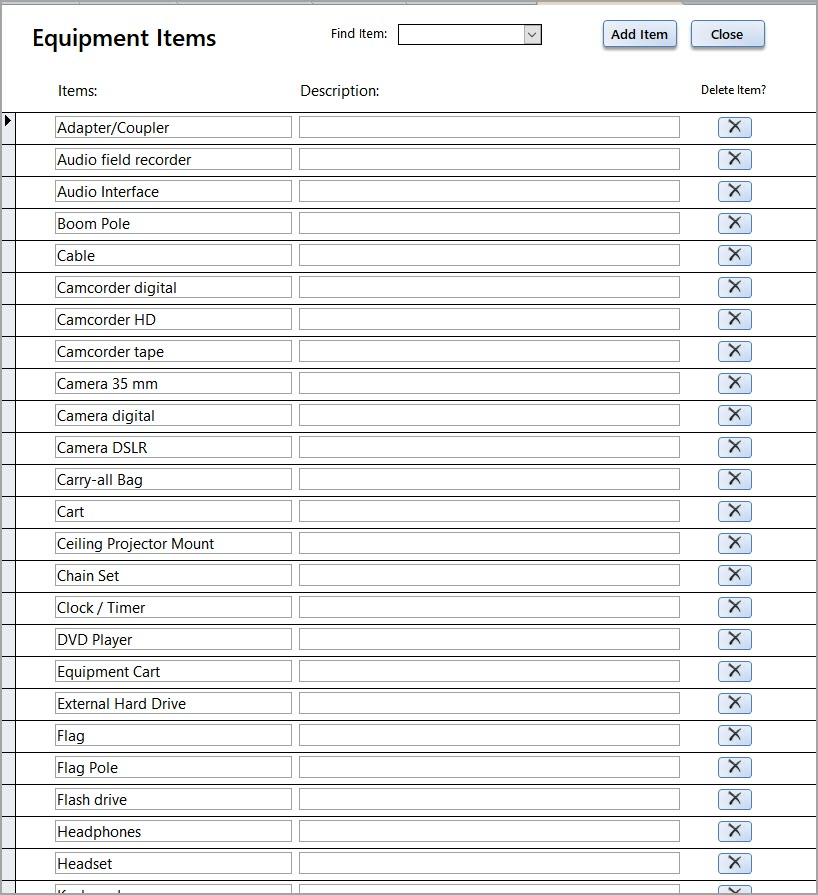Image resolution: width=818 pixels, height=895 pixels.
Task: Click the Audio Interface name field
Action: point(173,191)
